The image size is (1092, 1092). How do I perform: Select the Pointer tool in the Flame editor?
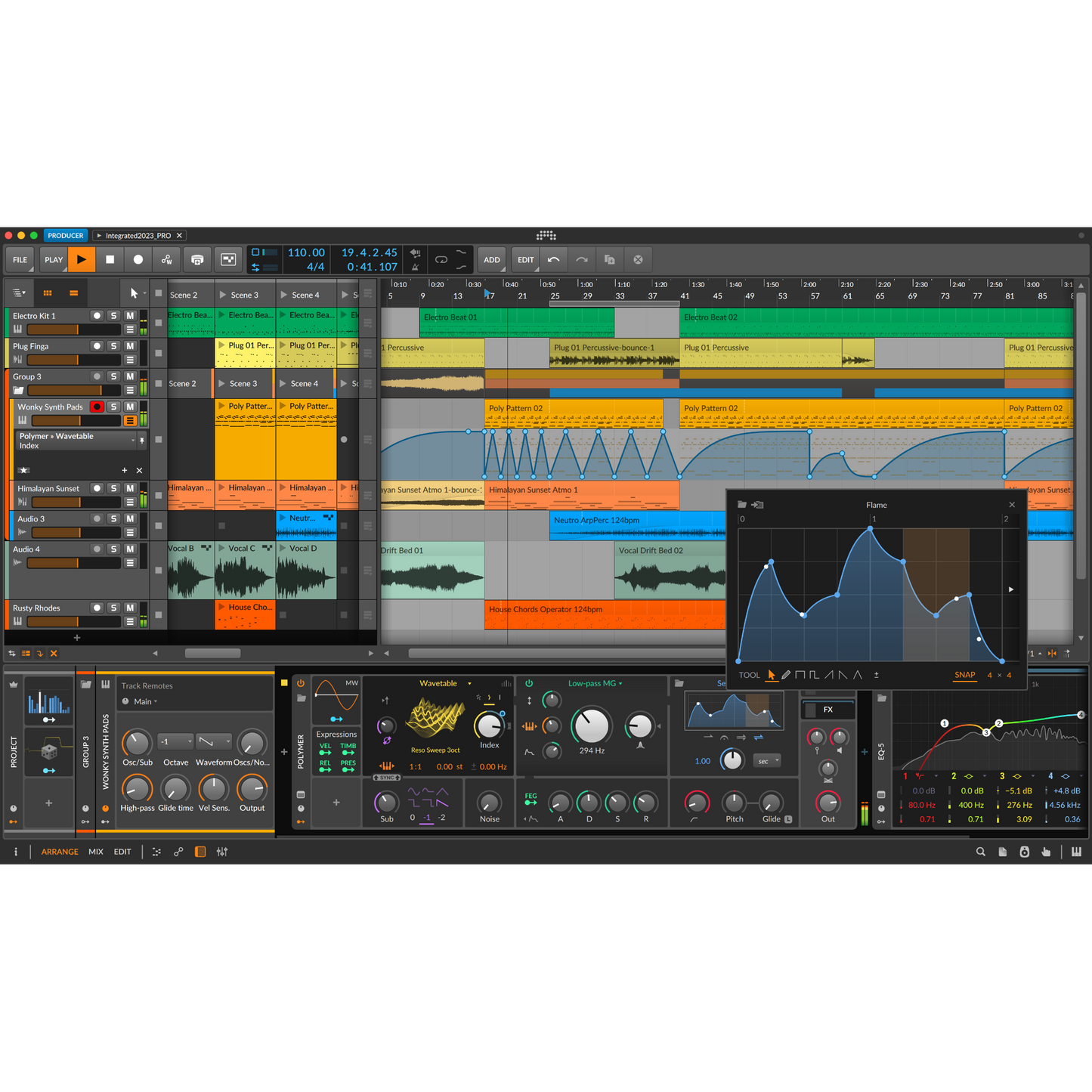pos(772,674)
